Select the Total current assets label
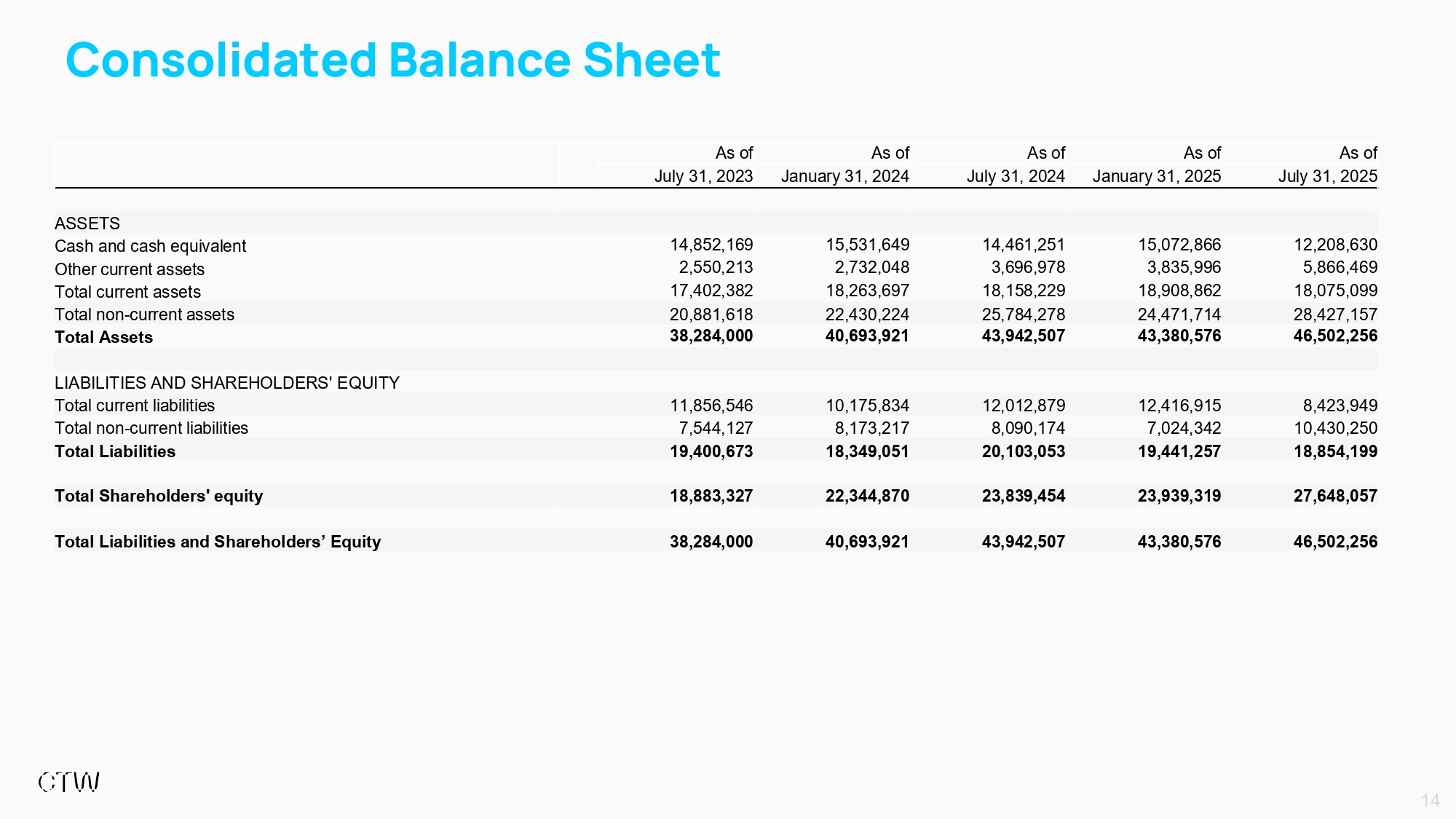 [x=127, y=292]
